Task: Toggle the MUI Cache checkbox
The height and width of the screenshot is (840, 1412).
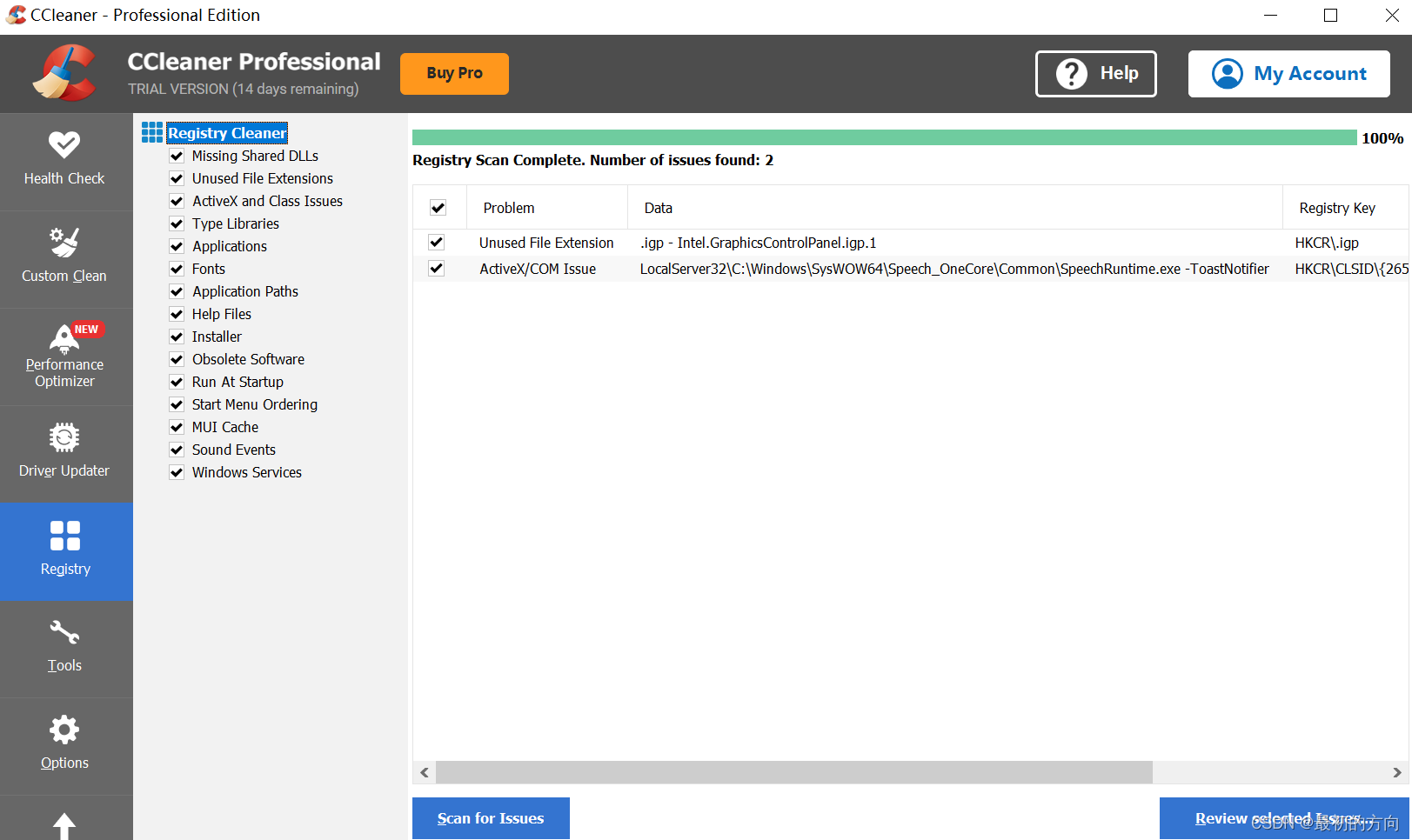Action: (177, 427)
